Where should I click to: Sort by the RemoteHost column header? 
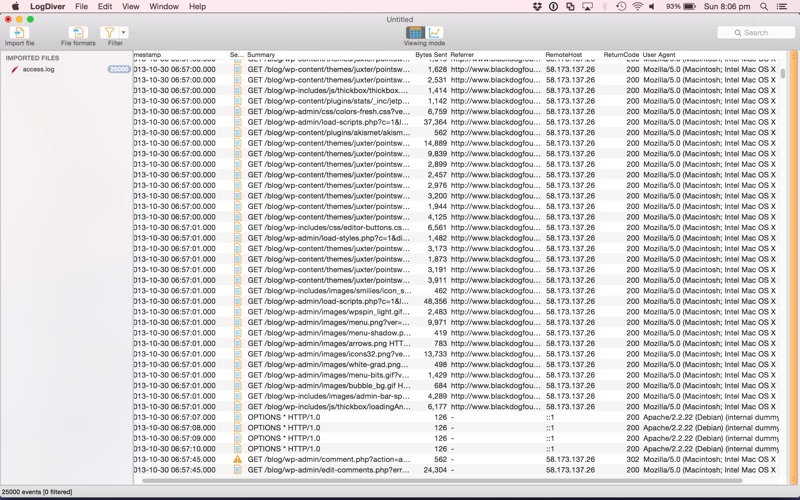pos(564,55)
